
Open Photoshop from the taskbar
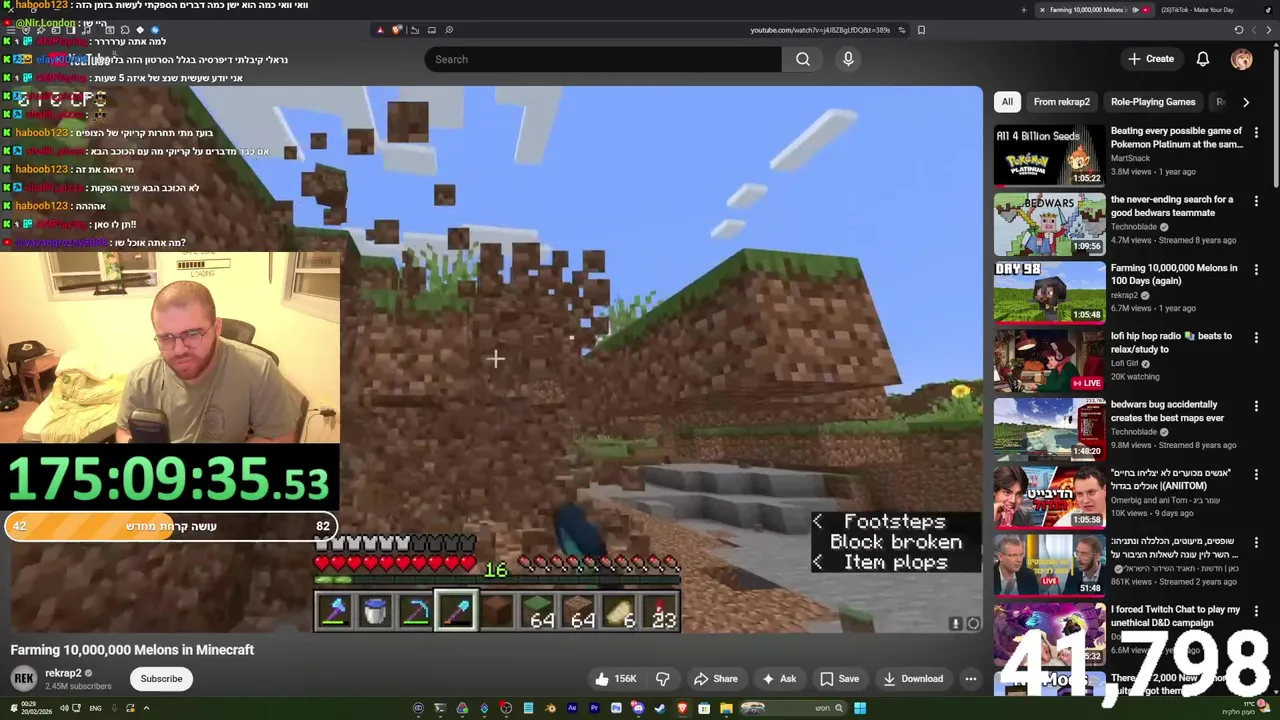[616, 708]
